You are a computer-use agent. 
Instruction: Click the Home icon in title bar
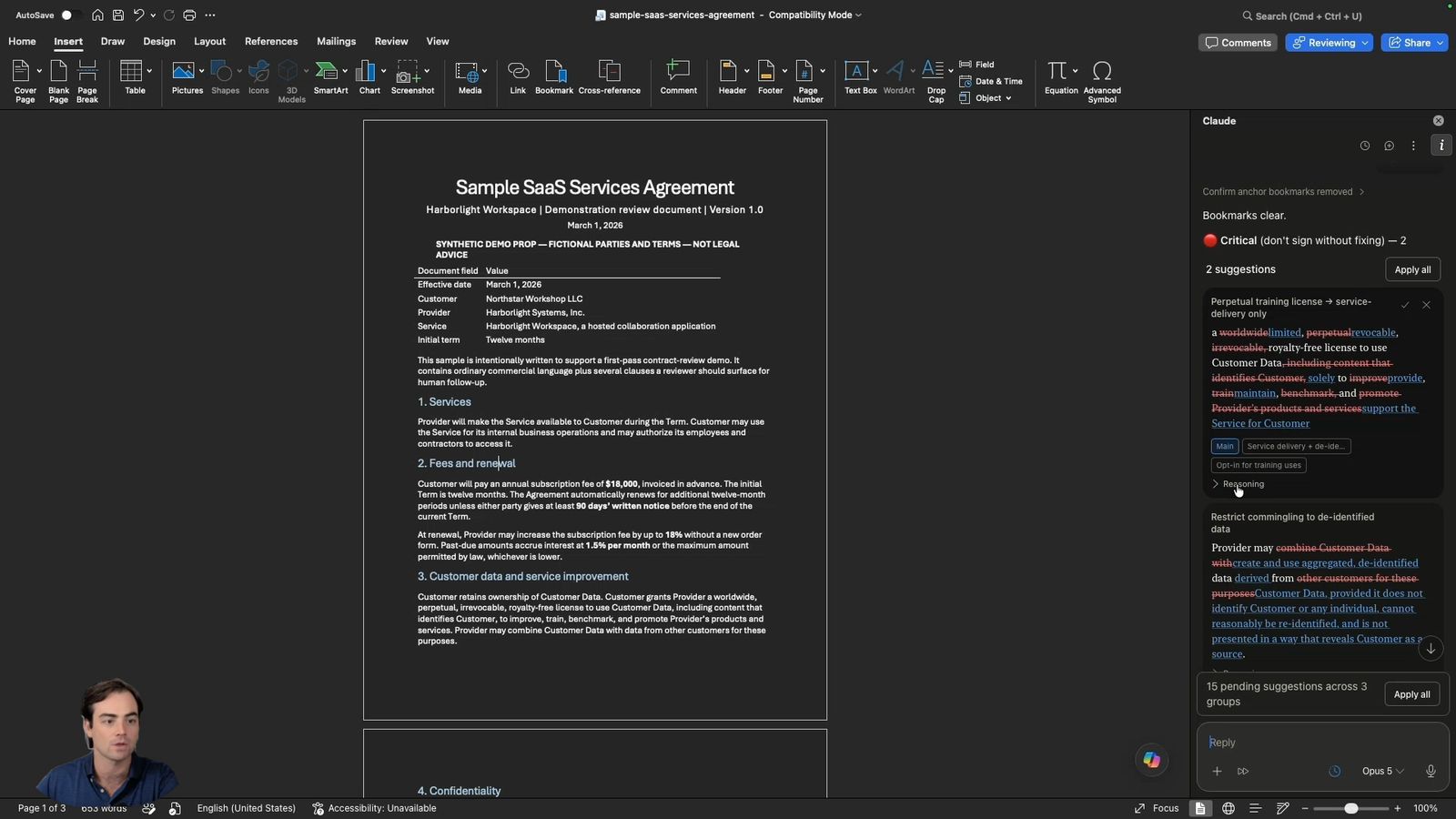(x=97, y=15)
